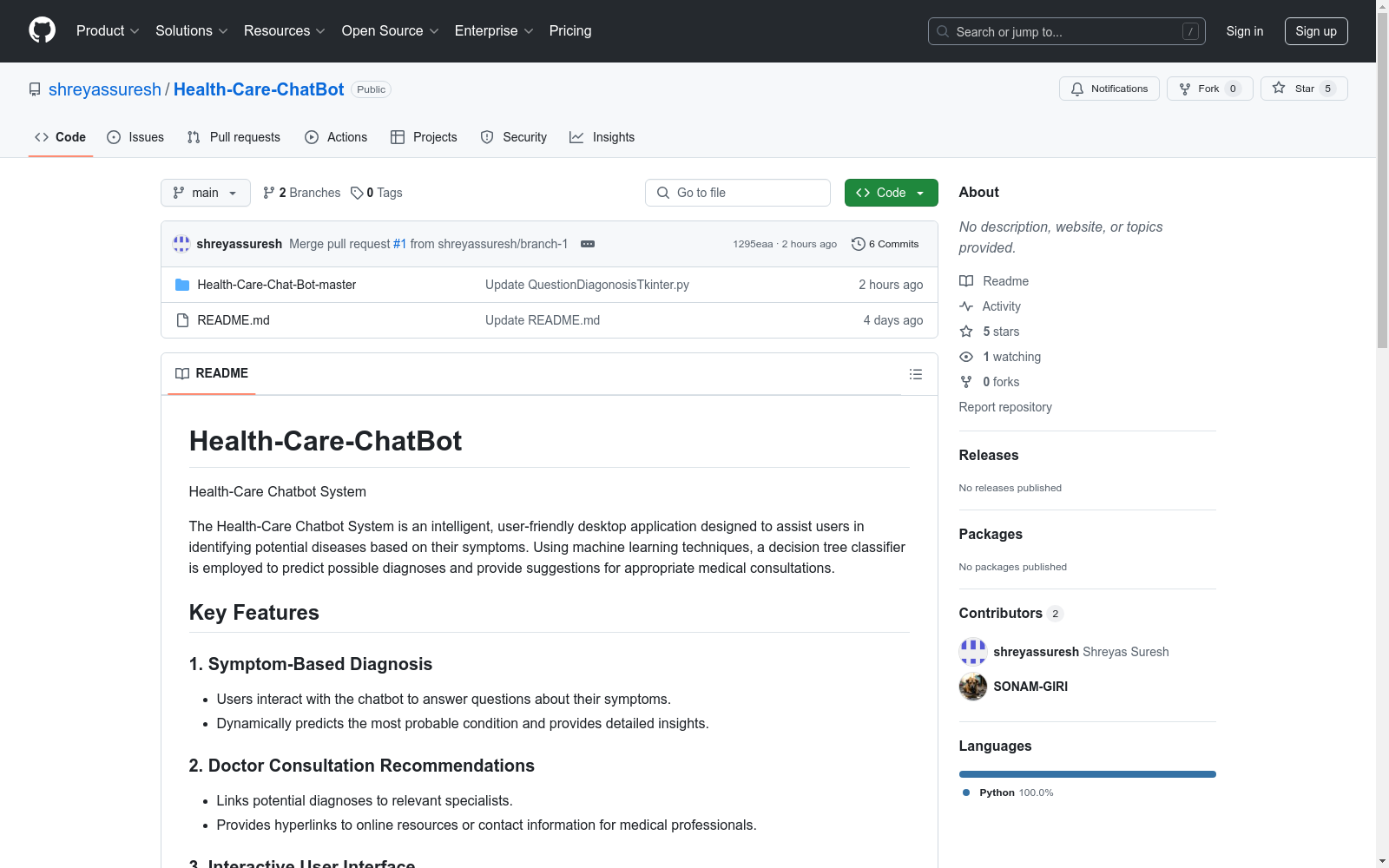
Task: Open Update README.md commit message
Action: 543,320
